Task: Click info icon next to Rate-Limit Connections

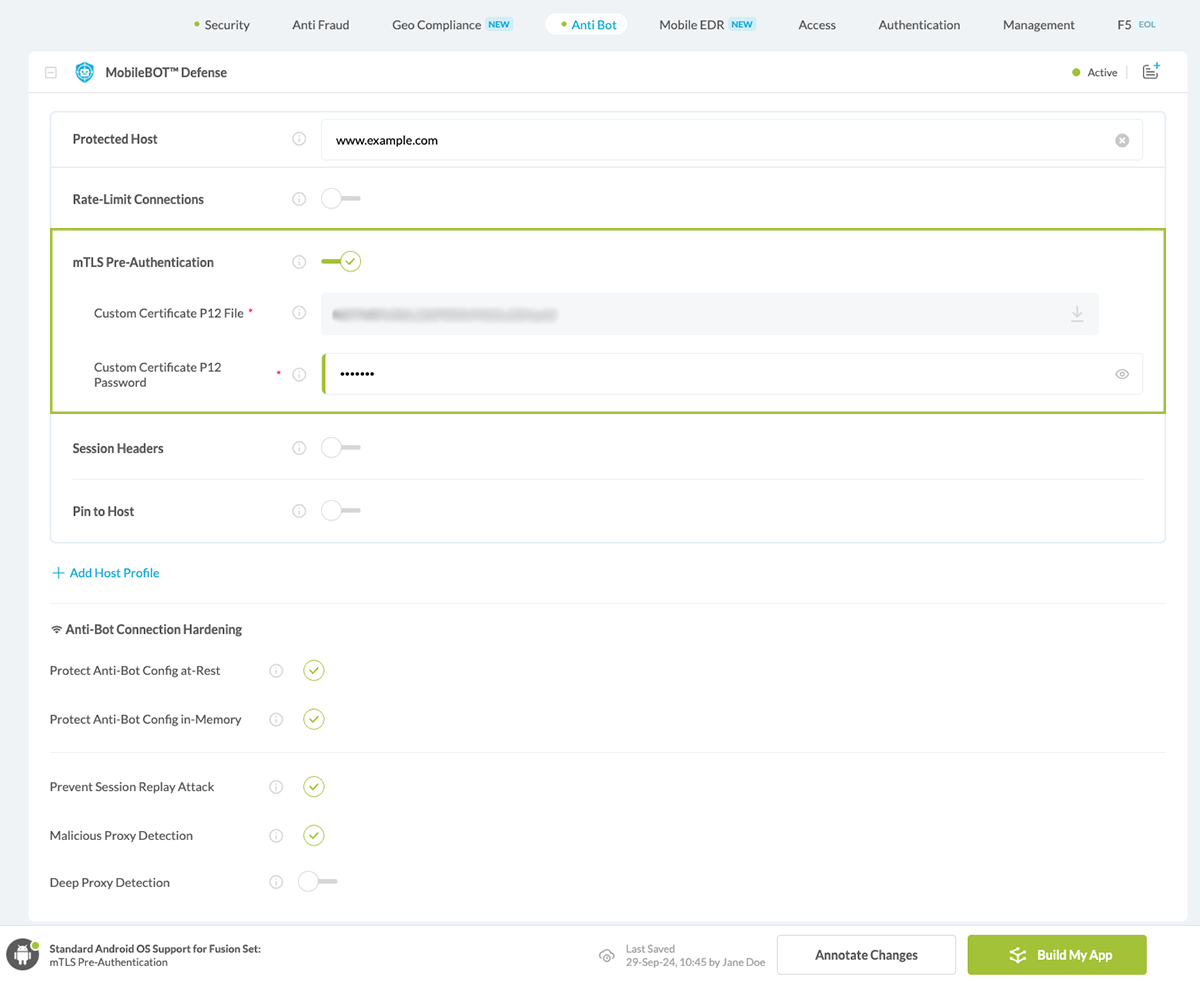Action: (299, 199)
